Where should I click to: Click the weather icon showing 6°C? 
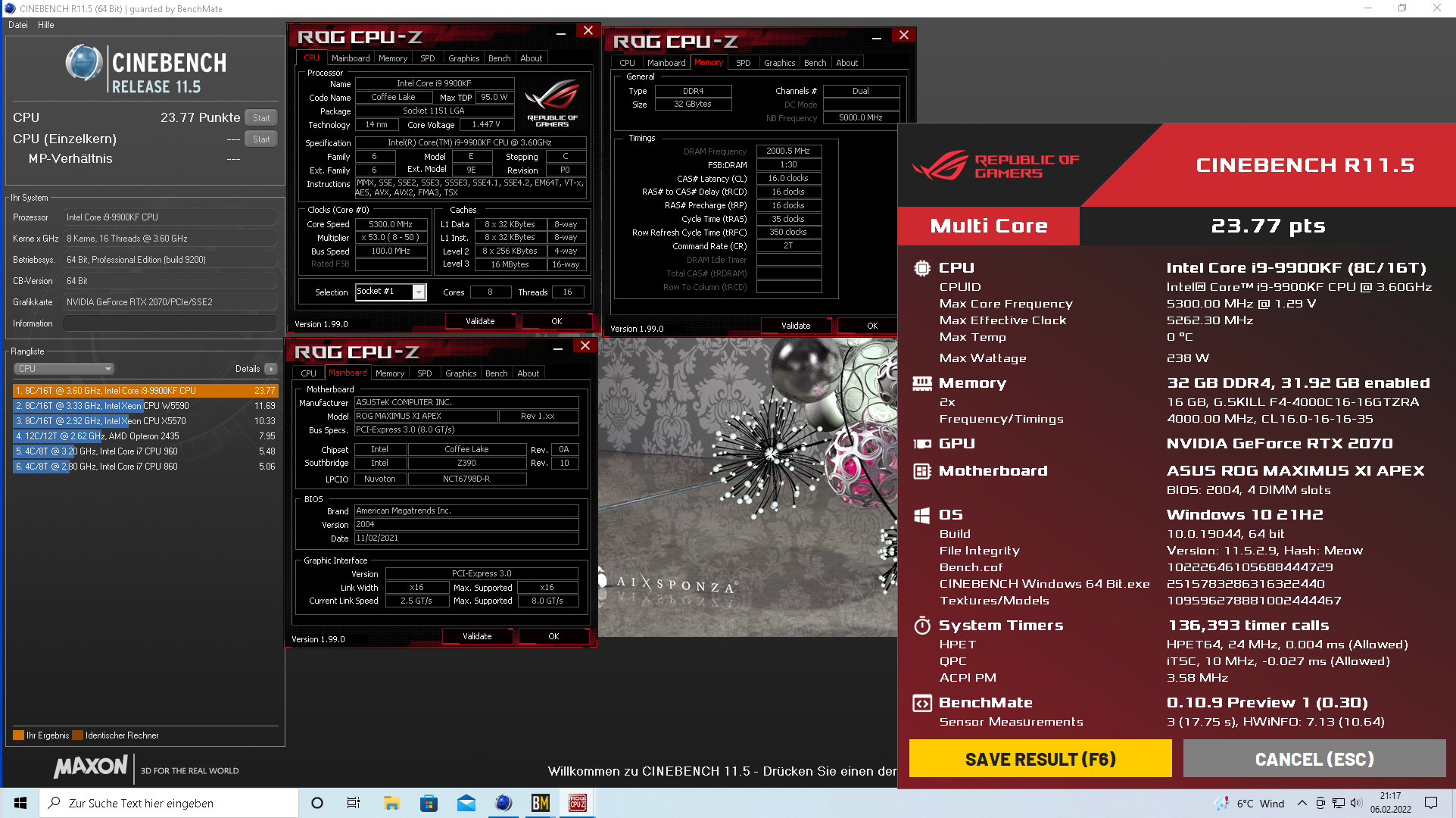coord(1221,803)
